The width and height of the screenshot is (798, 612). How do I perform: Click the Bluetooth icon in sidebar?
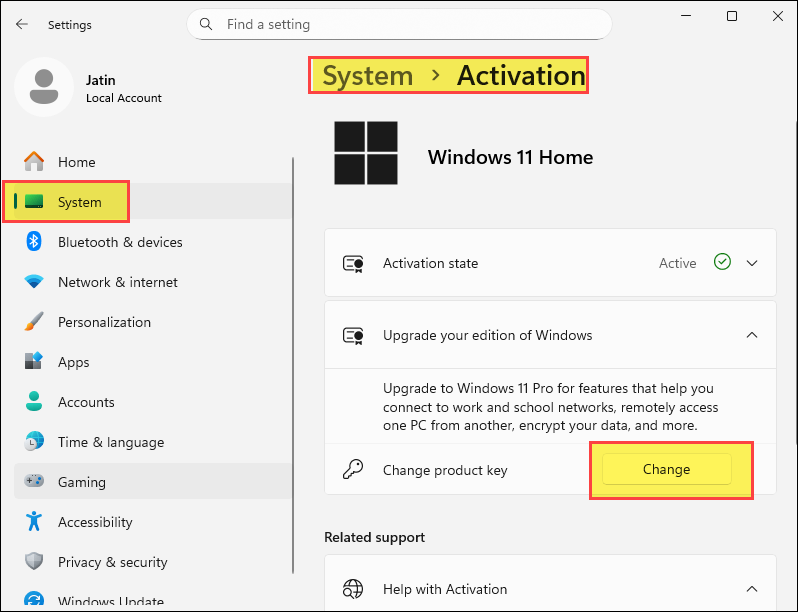(34, 242)
